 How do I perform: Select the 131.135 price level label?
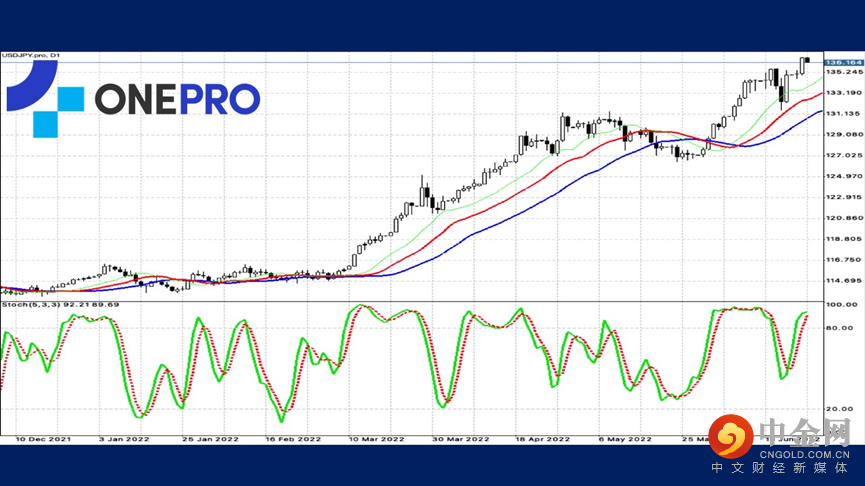(x=844, y=114)
